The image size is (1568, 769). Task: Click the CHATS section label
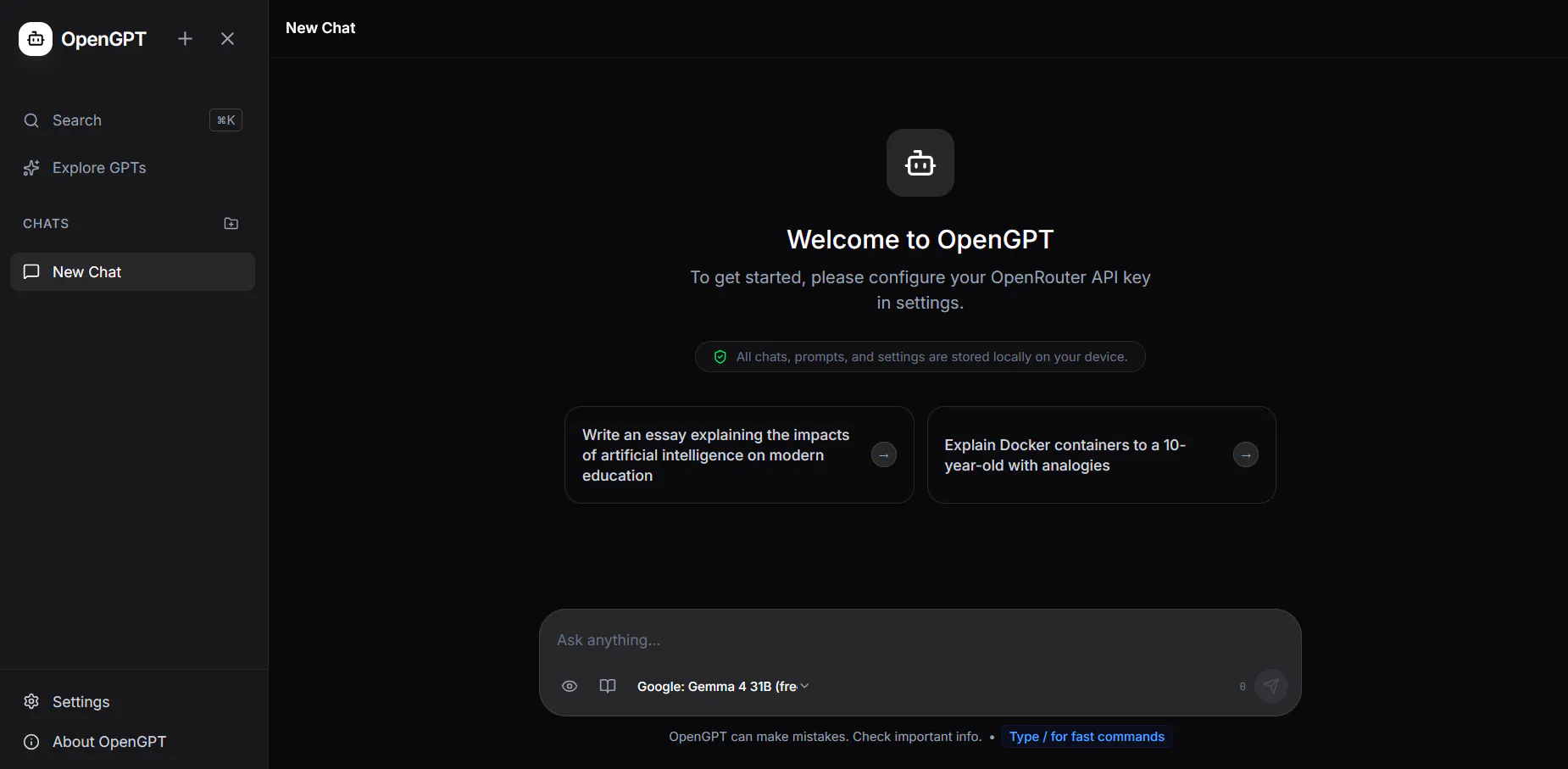(46, 224)
